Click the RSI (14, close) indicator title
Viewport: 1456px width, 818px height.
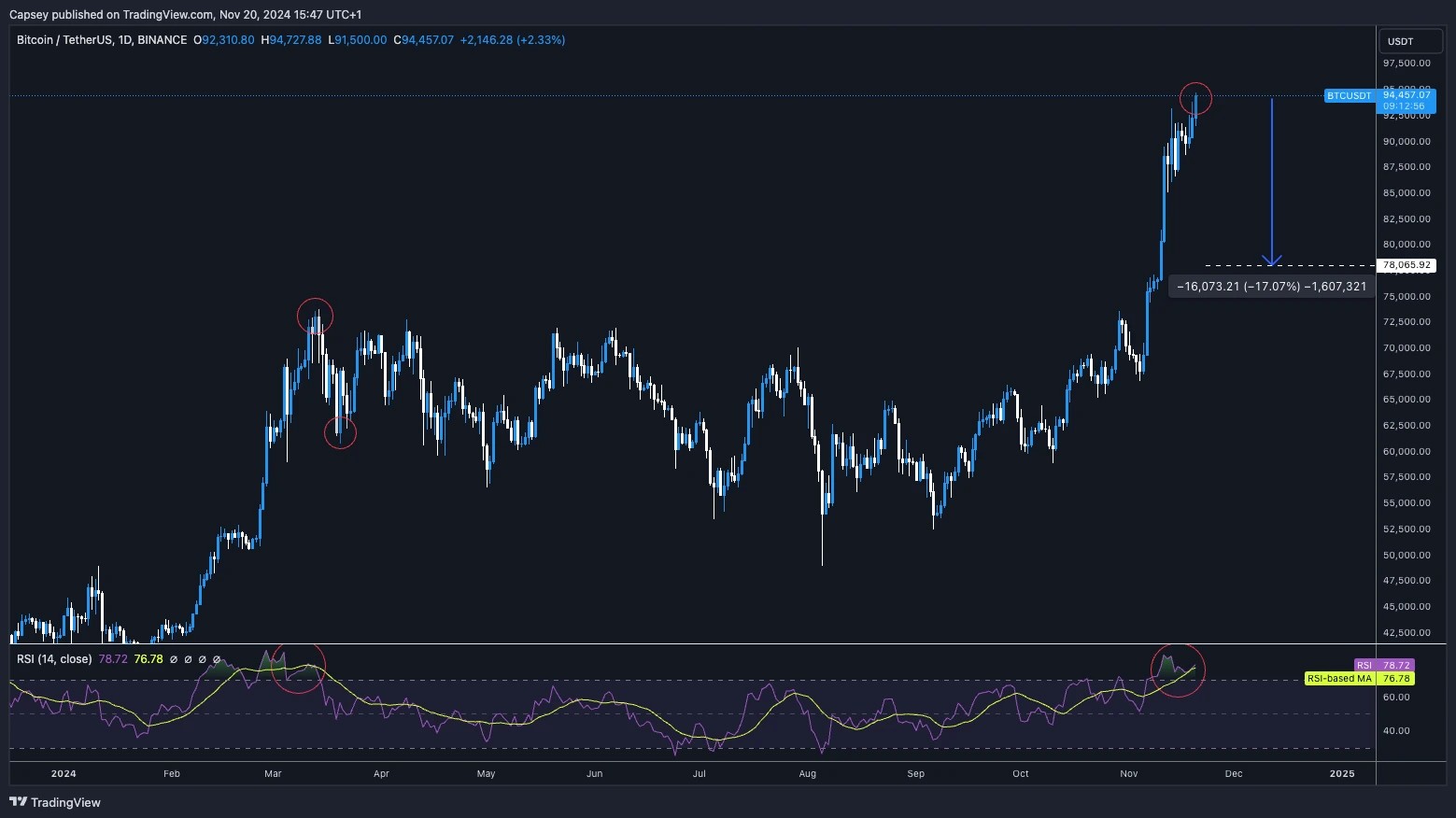54,658
